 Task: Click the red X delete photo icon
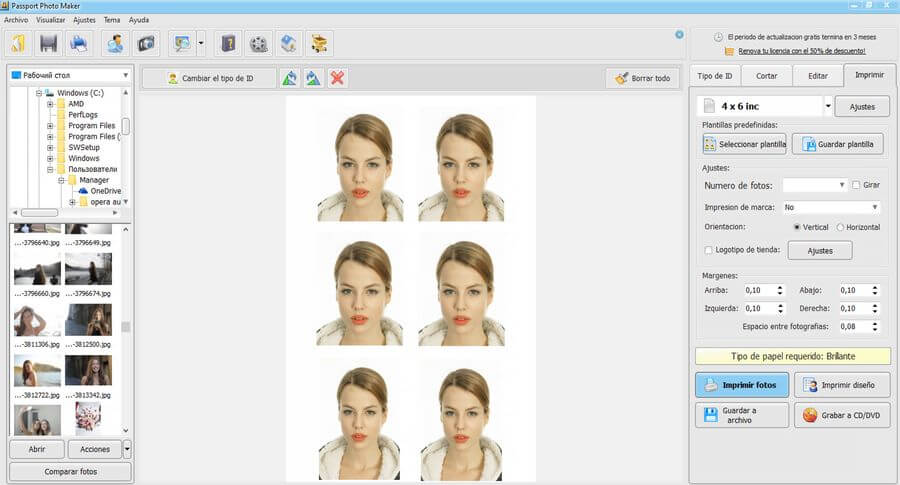click(x=338, y=78)
